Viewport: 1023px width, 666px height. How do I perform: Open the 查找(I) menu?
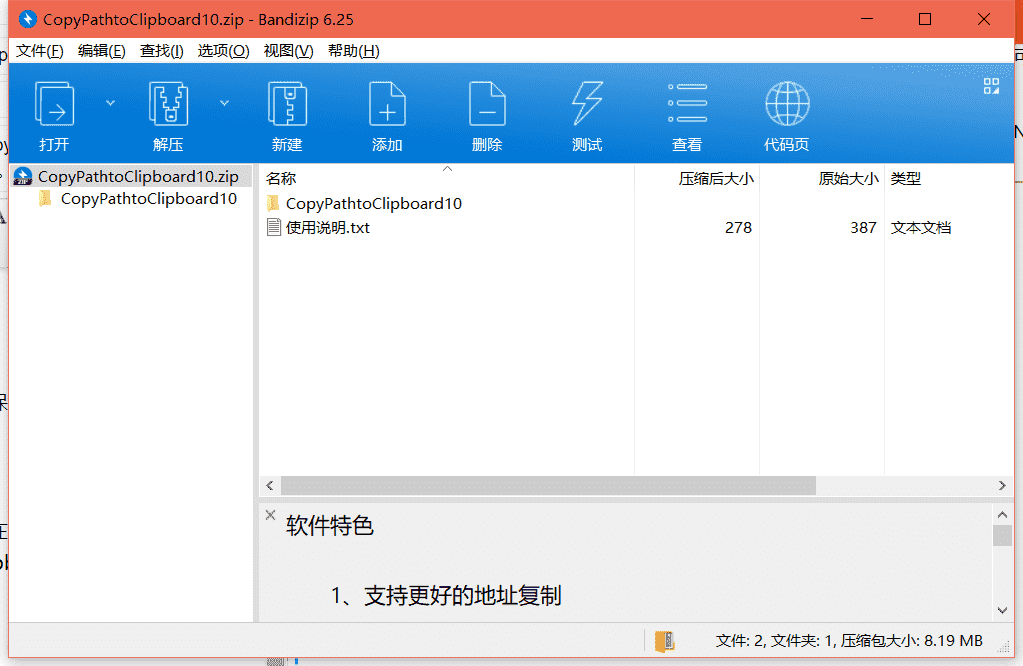(161, 51)
